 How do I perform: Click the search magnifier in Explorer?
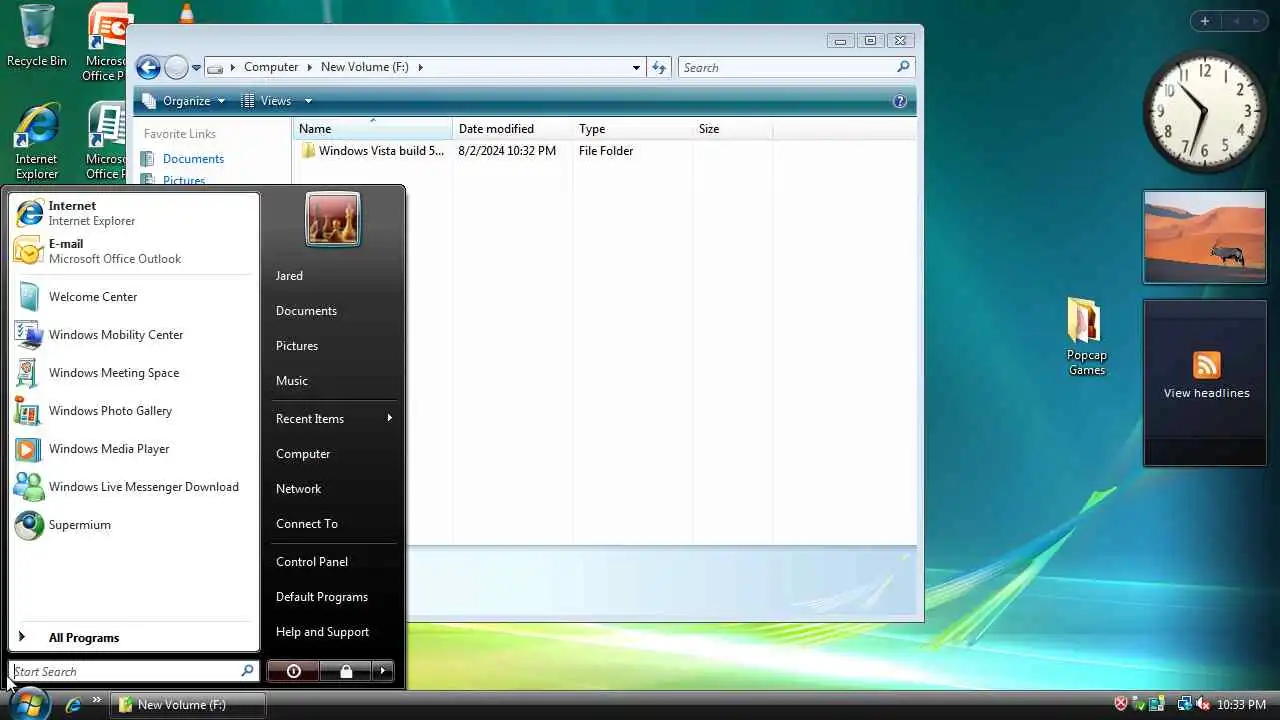click(904, 67)
